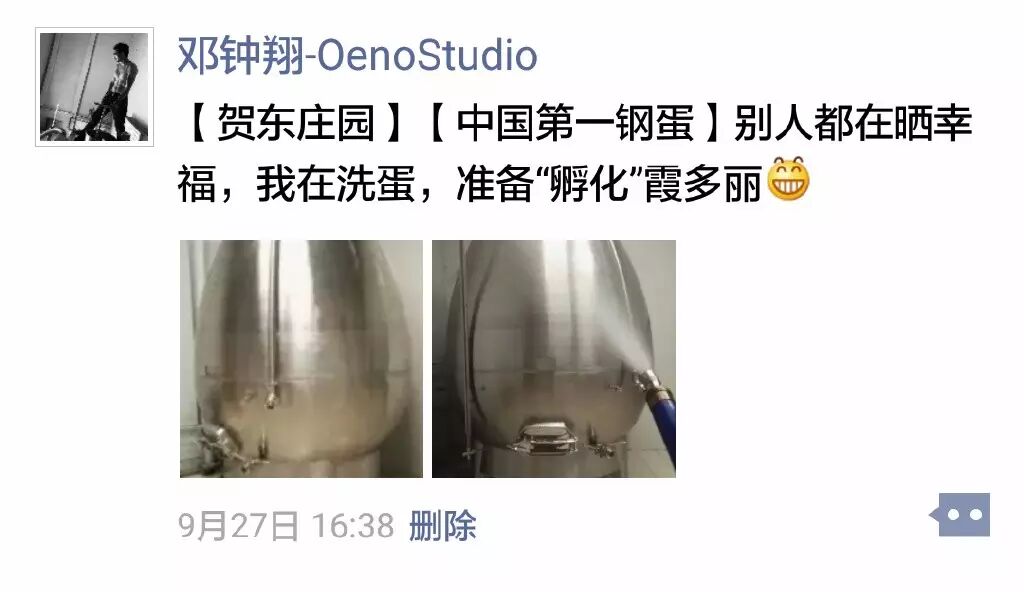The image size is (1024, 592).
Task: Click the grinning emoji after 霞多丽
Action: point(788,179)
